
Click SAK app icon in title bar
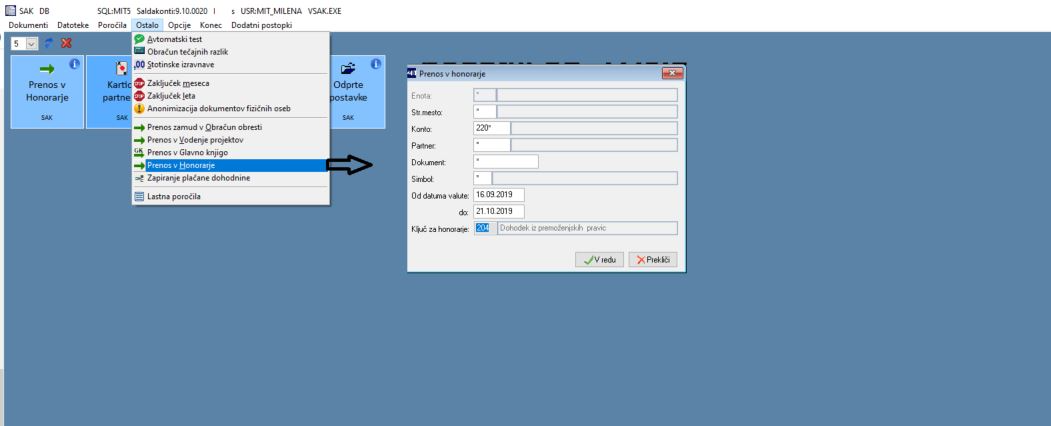click(9, 11)
